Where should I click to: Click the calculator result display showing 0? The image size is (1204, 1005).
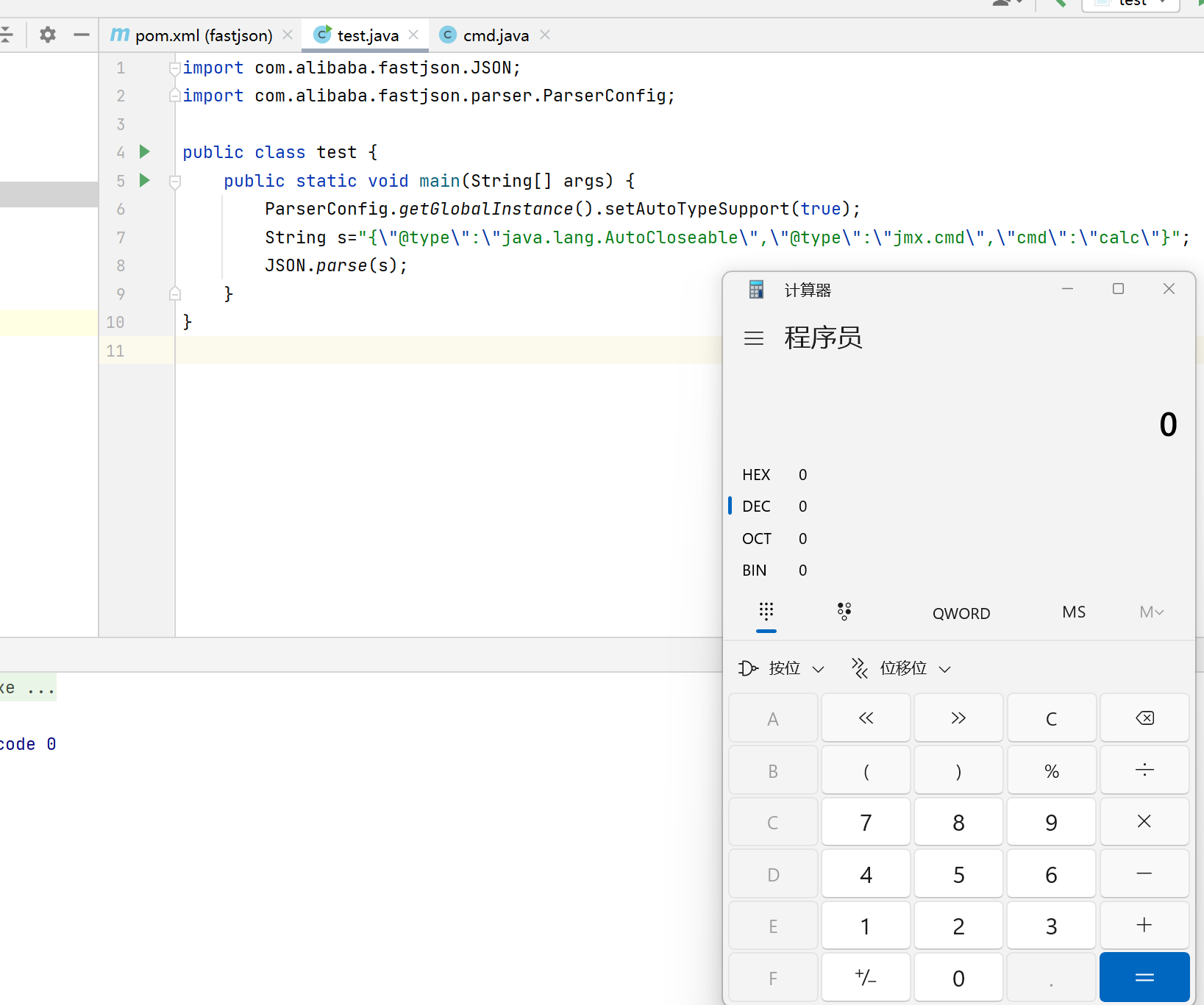[x=1168, y=424]
